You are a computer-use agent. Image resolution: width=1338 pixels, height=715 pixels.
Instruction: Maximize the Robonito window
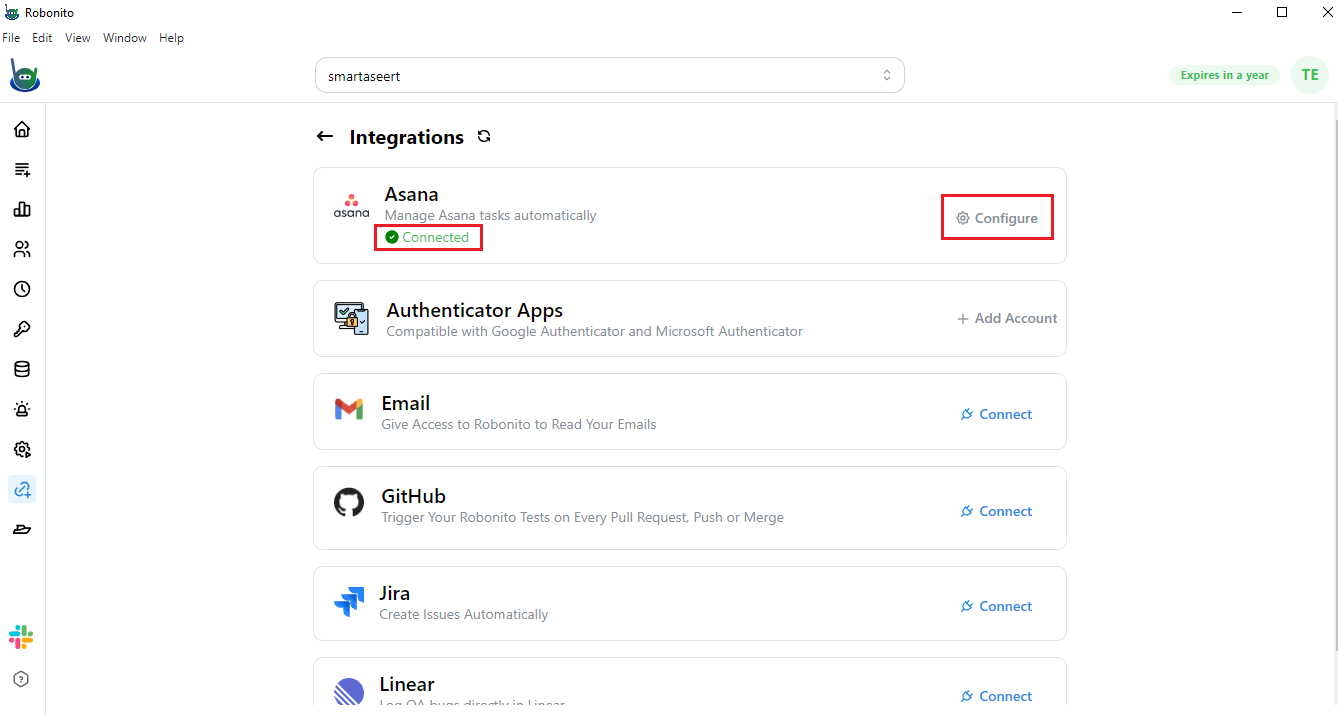point(1282,12)
